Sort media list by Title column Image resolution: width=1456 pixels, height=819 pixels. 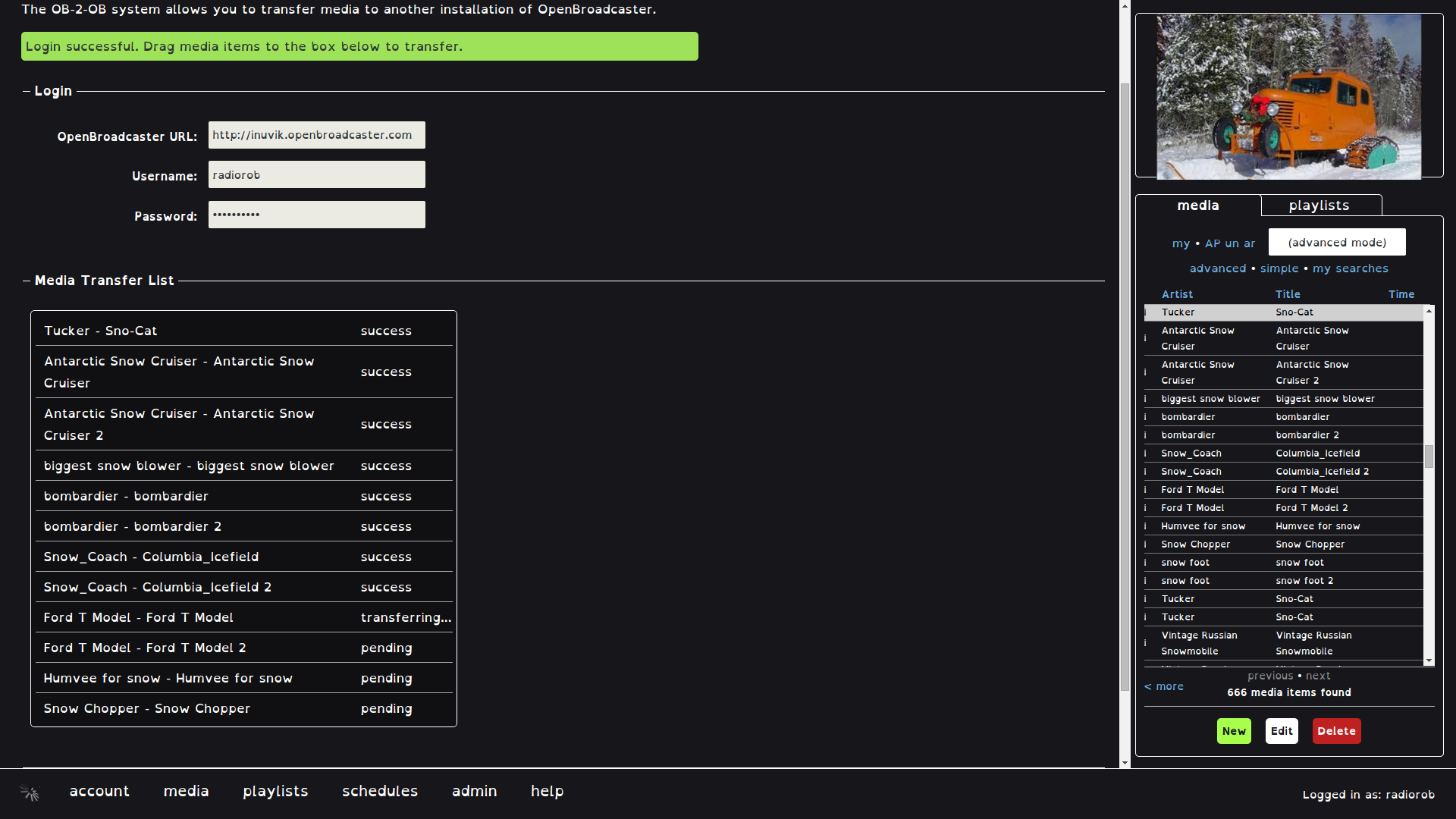(1288, 294)
